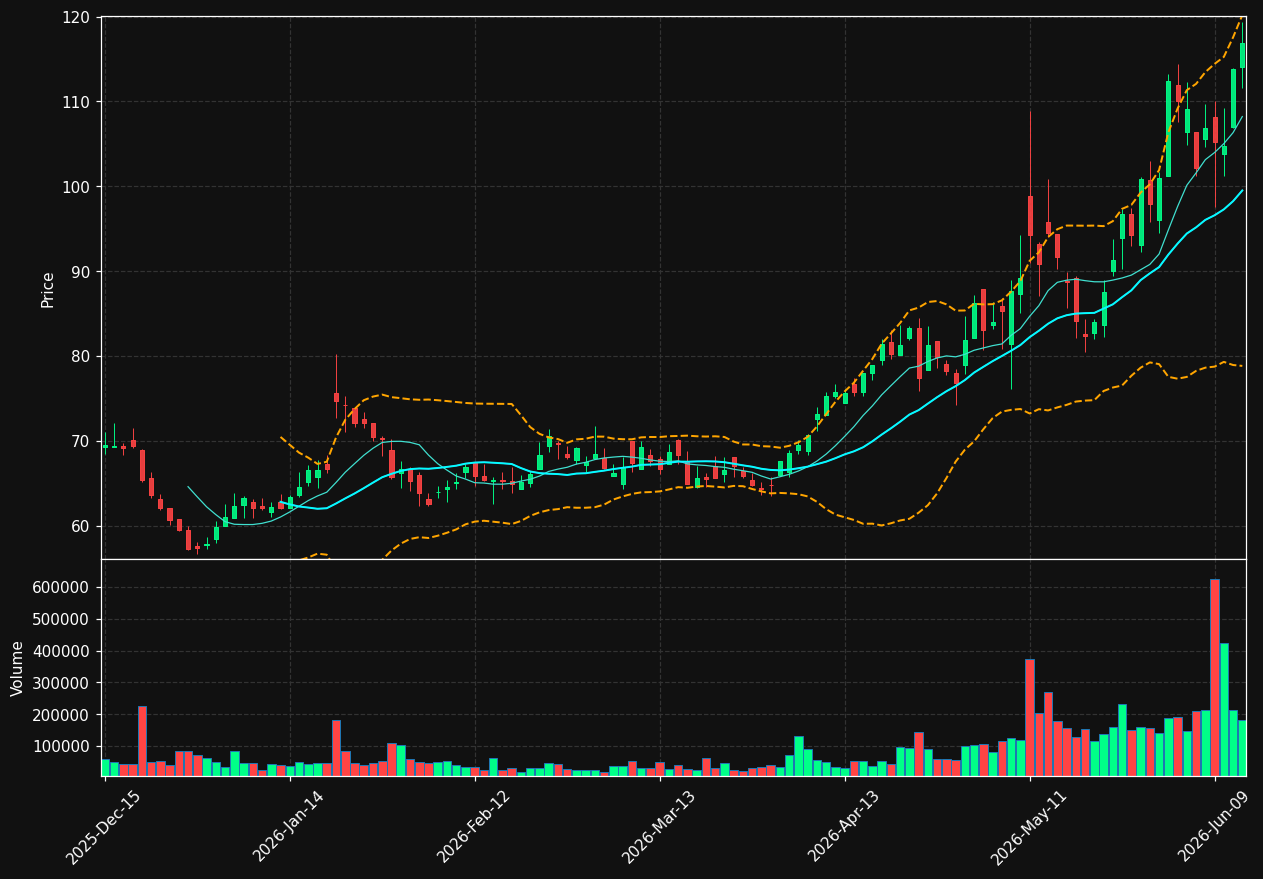Click the 2026-Jan-14 date label
Screen dimensions: 1263x879
[x=288, y=827]
